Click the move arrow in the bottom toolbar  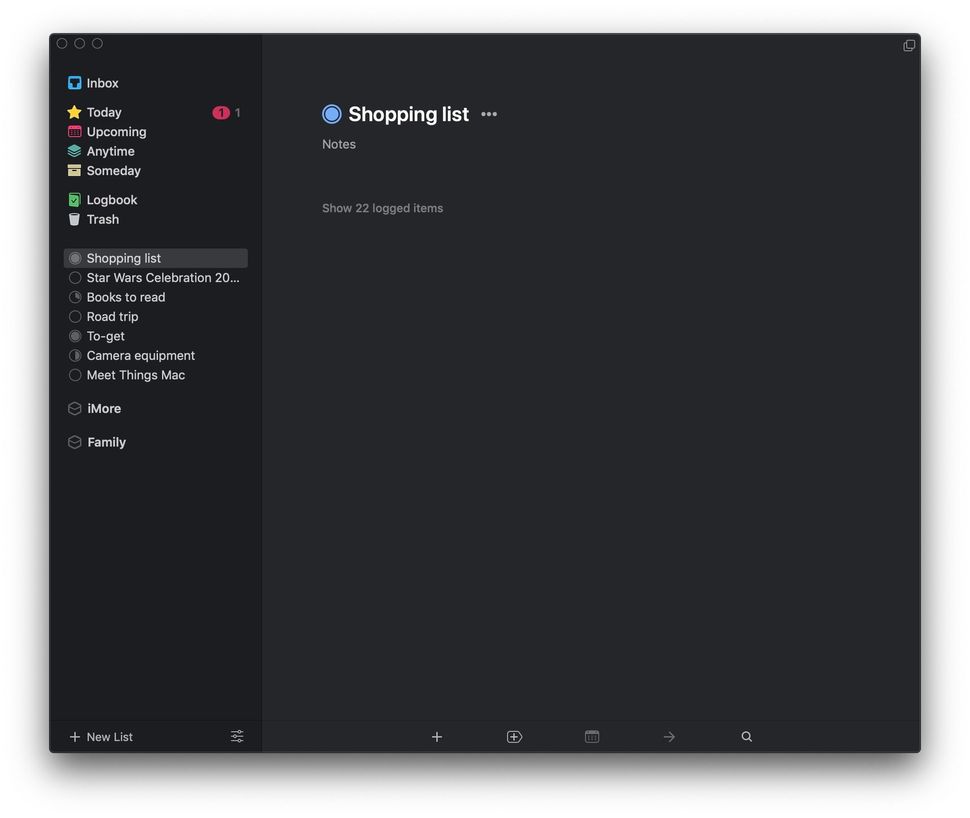[x=669, y=736]
